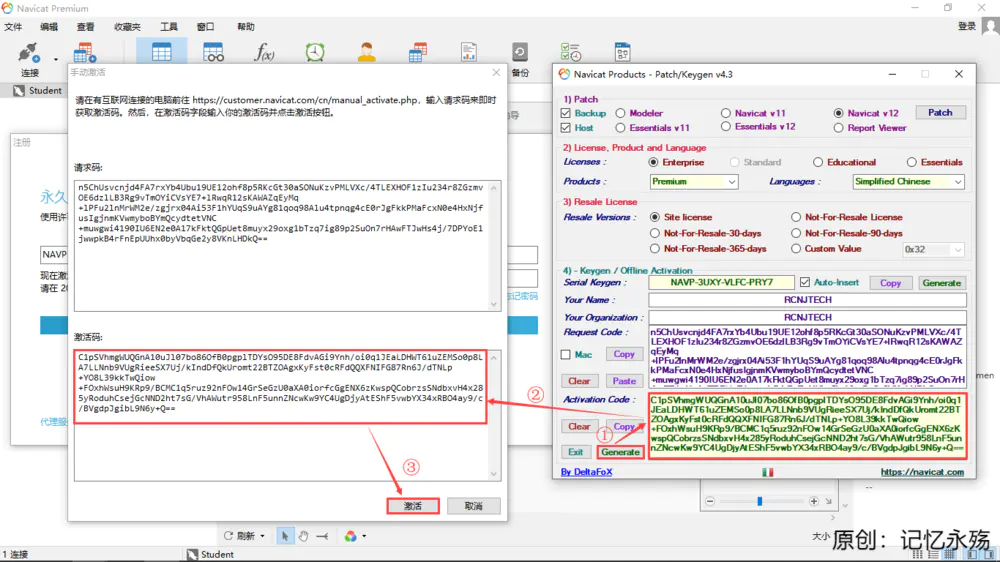Expand the refresh dropdown arrow

click(x=262, y=536)
